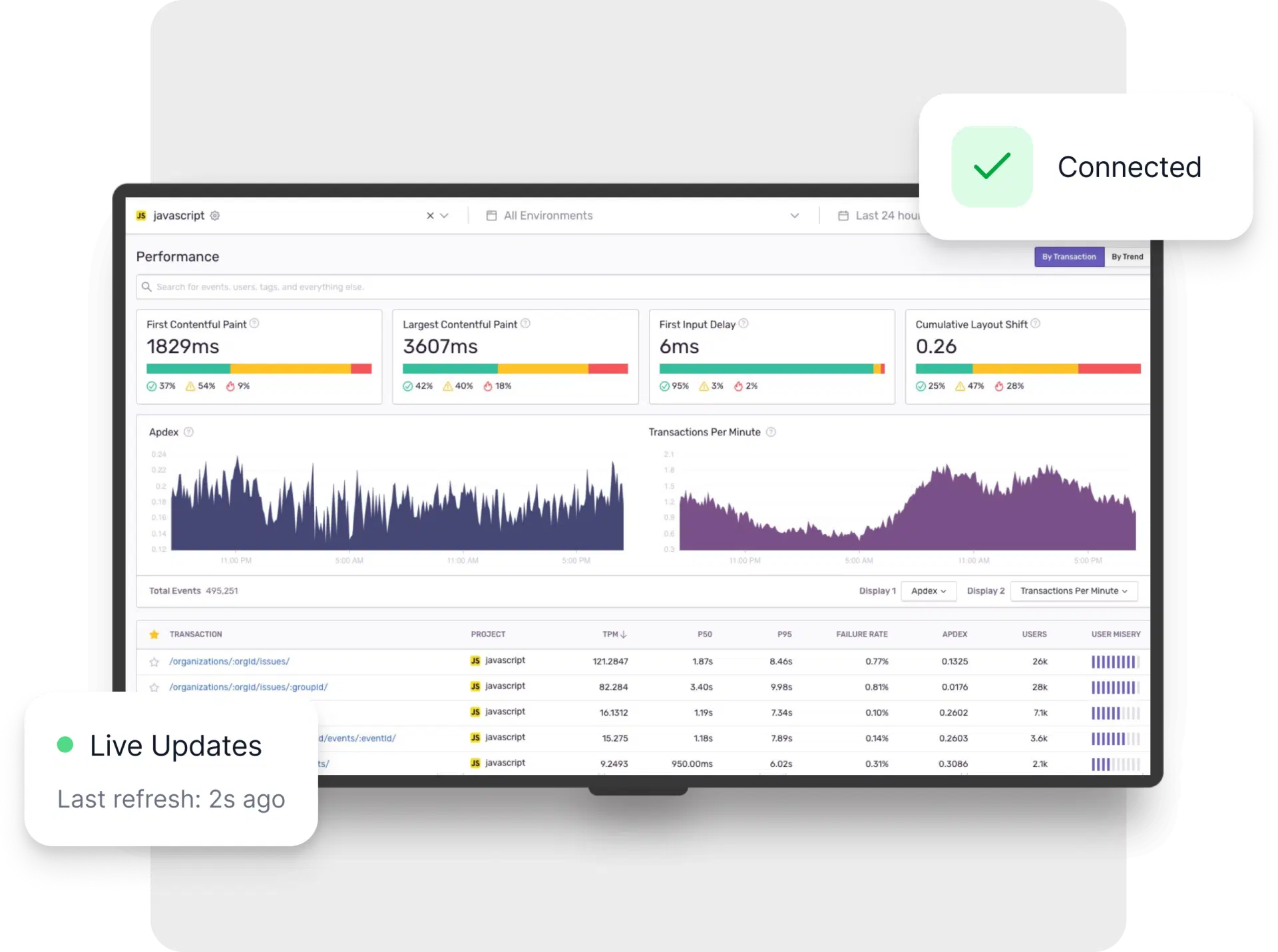Star the /organizations/:orgId/issues/ transaction
This screenshot has width=1278, height=952.
pos(154,661)
